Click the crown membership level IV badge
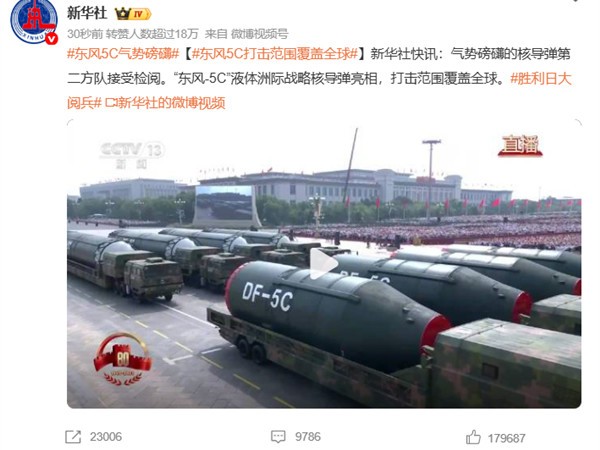The width and height of the screenshot is (600, 450). [x=133, y=14]
